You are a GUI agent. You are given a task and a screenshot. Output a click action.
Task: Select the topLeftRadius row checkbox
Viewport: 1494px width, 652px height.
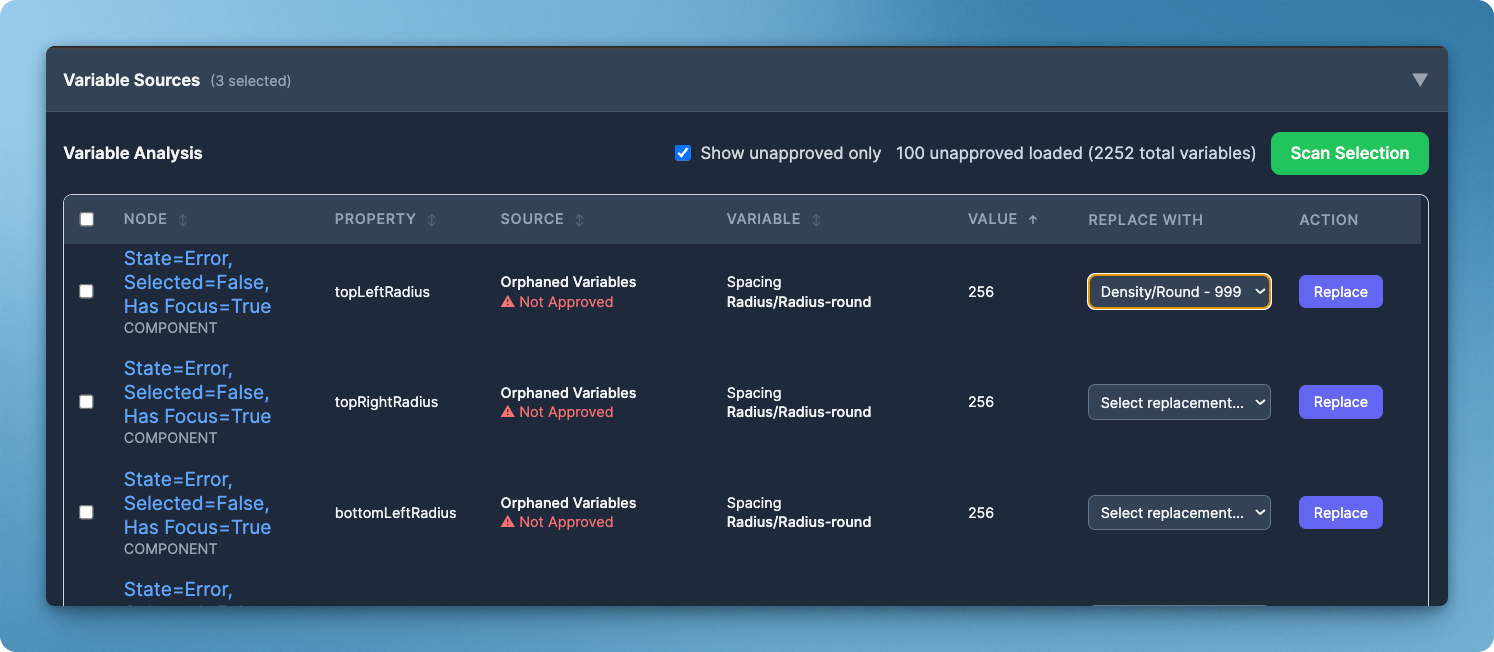click(87, 291)
